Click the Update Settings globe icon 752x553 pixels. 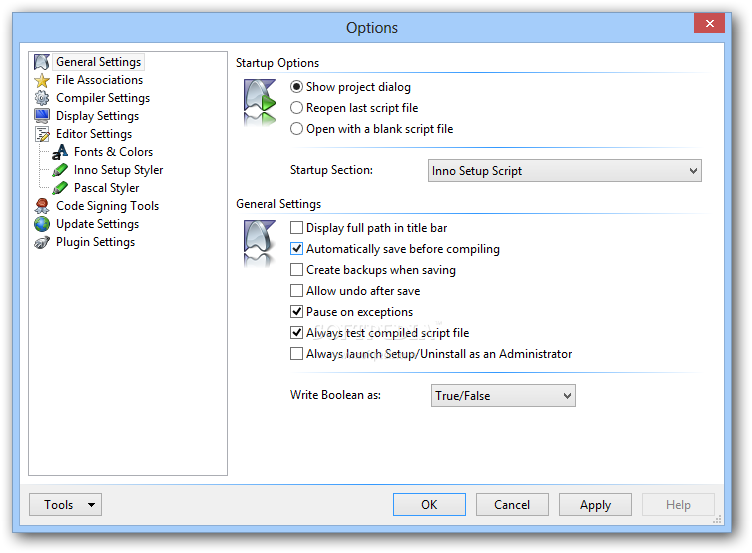(x=42, y=224)
